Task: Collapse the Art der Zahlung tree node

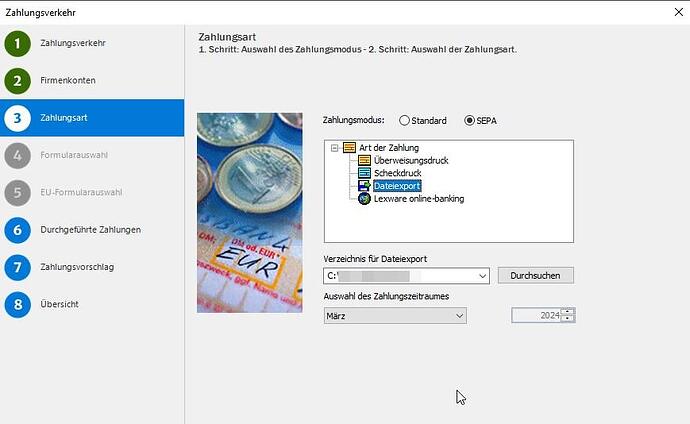Action: pos(334,148)
